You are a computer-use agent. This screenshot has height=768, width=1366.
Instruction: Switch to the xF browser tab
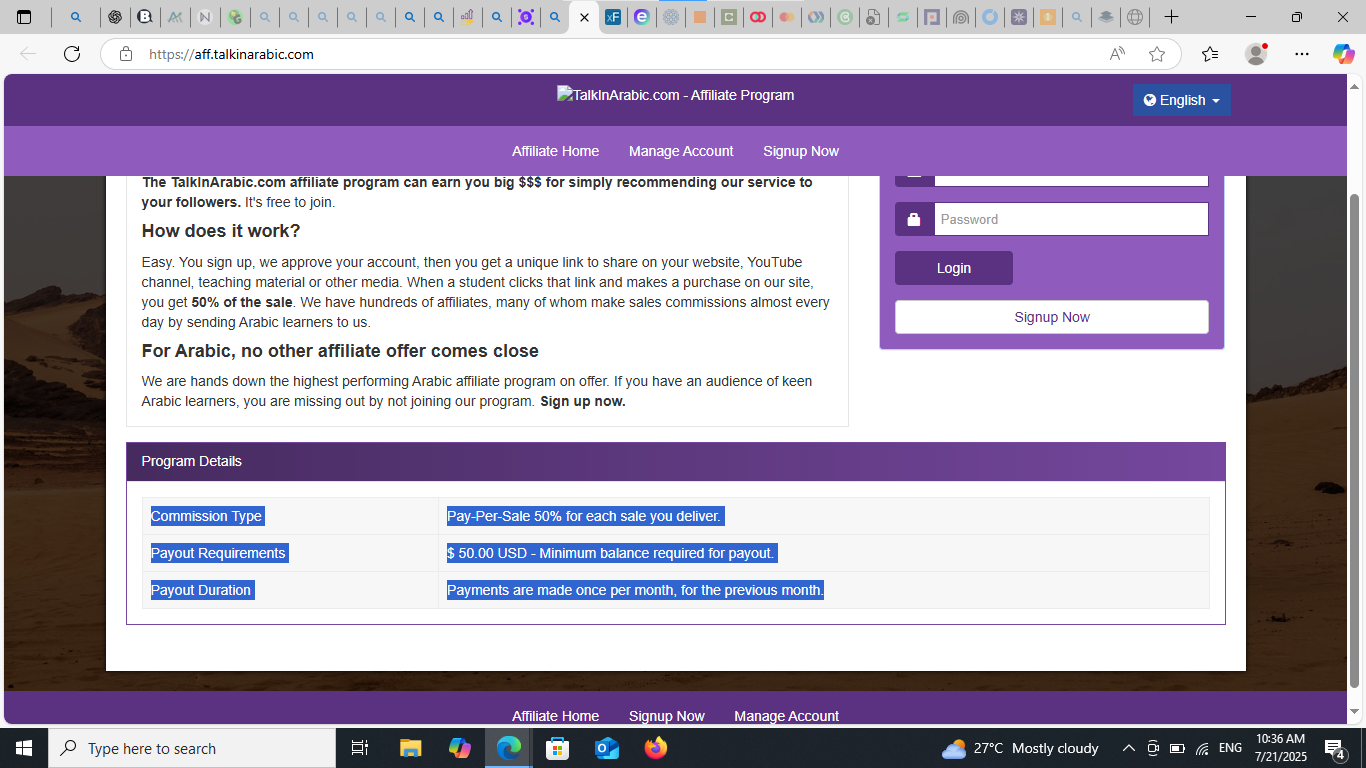coord(613,17)
